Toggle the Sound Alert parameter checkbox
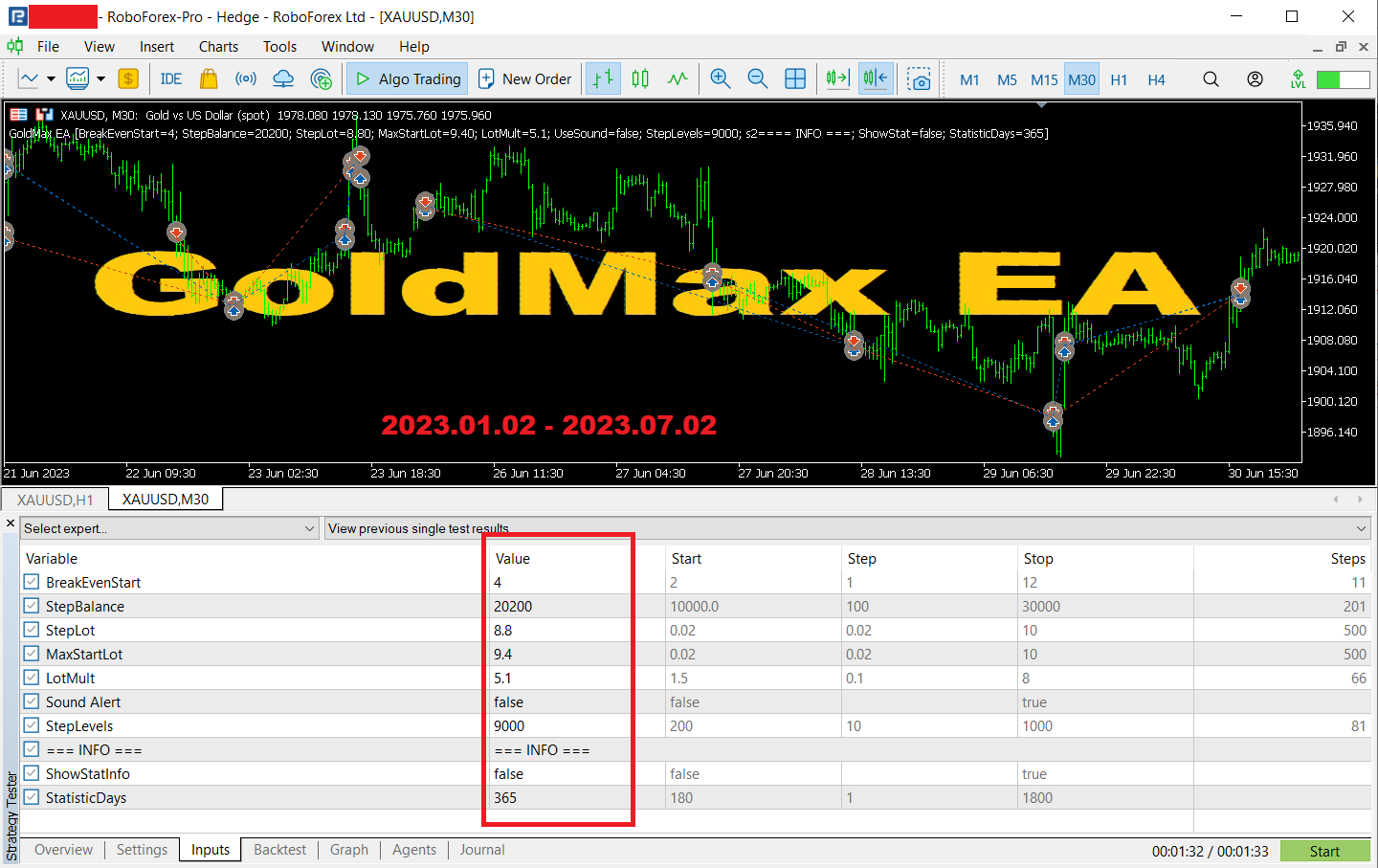 (x=32, y=701)
